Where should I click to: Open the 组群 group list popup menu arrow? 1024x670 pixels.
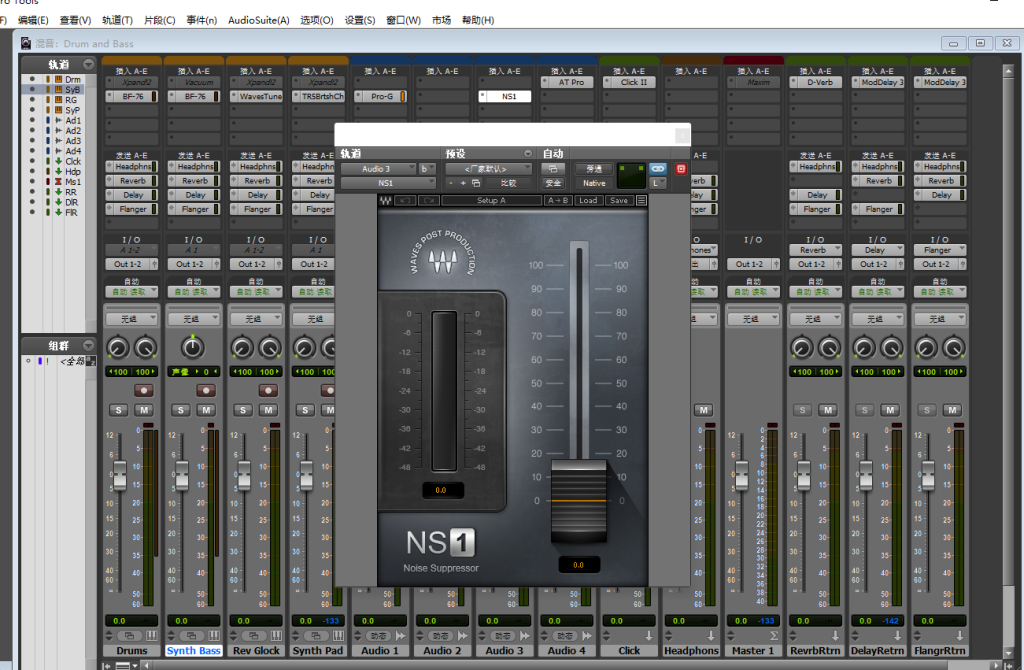tap(88, 345)
